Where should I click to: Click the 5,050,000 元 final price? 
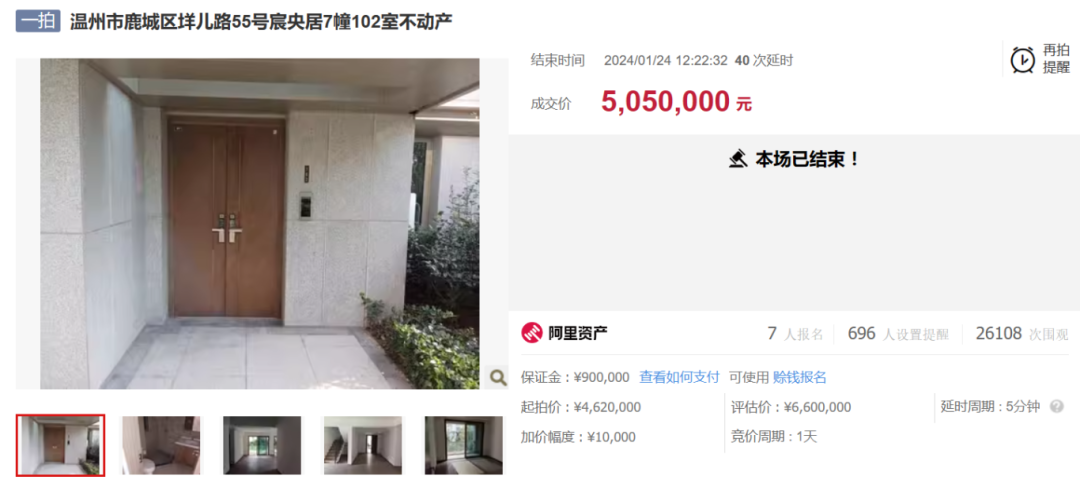pos(676,101)
